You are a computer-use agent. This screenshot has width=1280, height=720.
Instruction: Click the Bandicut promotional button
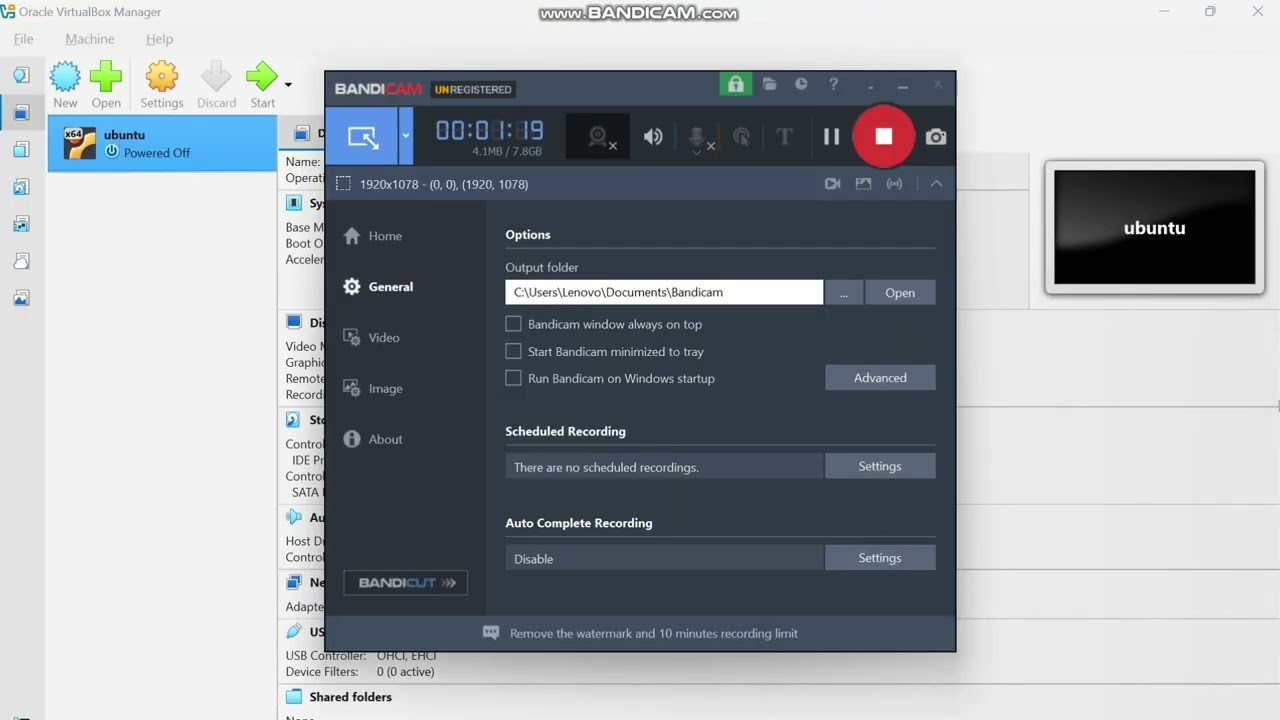point(405,583)
